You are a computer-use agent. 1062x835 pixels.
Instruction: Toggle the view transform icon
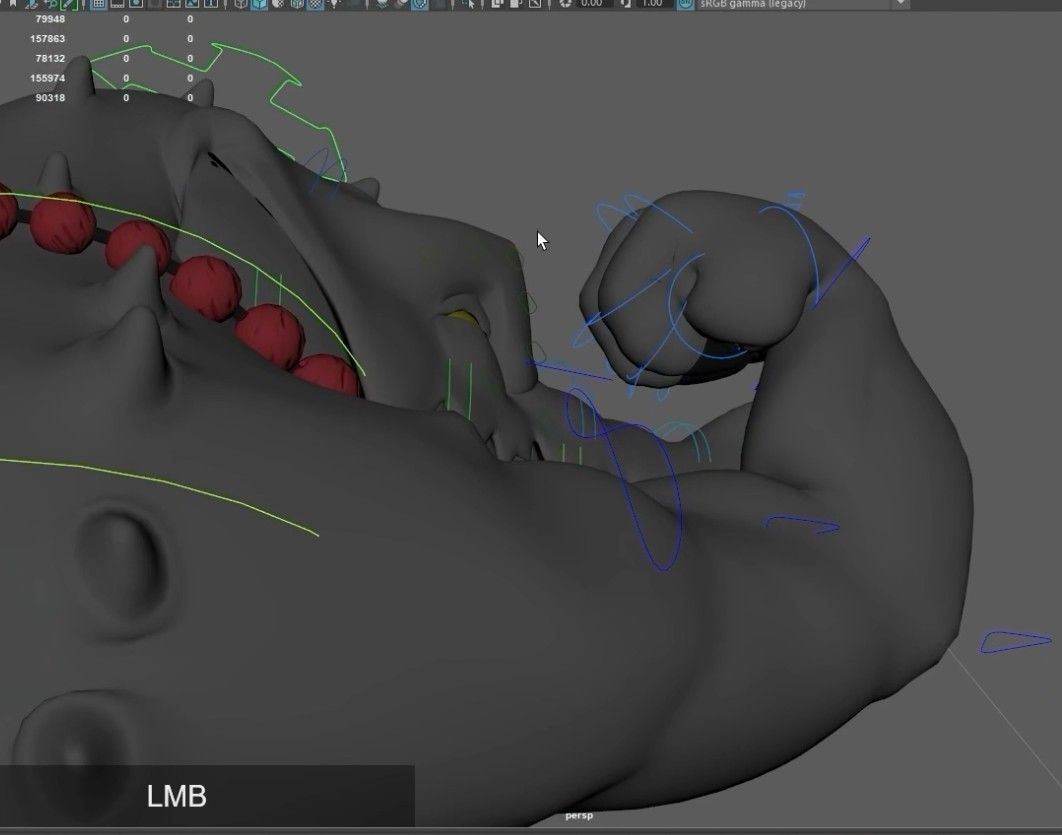click(x=685, y=3)
